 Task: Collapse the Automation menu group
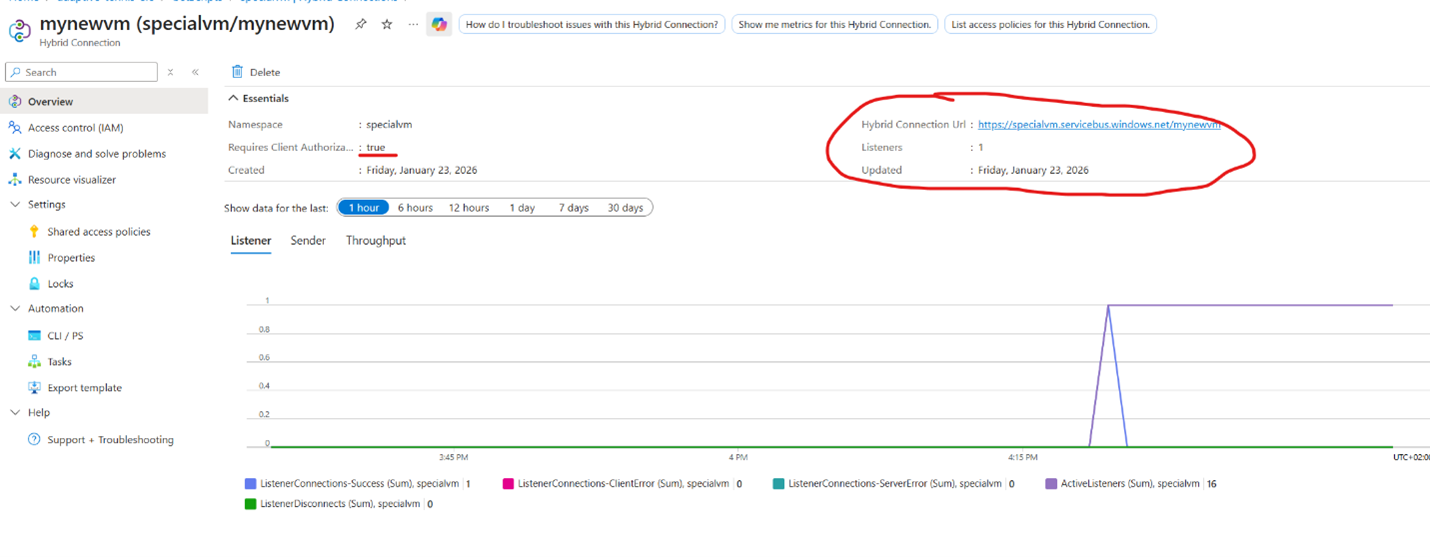point(15,309)
